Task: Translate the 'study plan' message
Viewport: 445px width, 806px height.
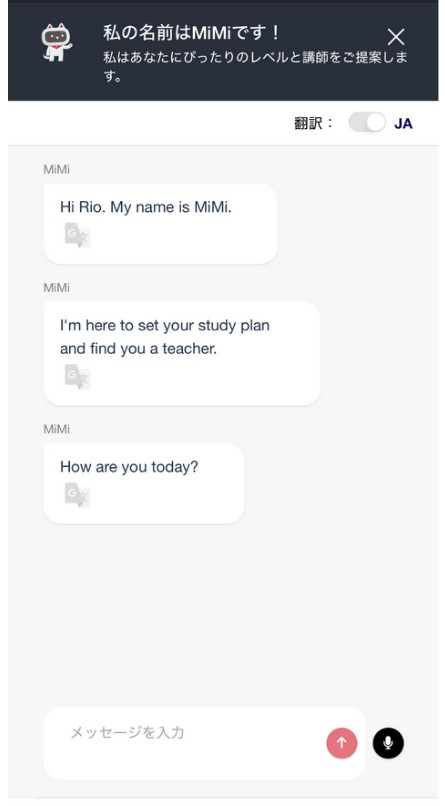Action: (x=78, y=377)
